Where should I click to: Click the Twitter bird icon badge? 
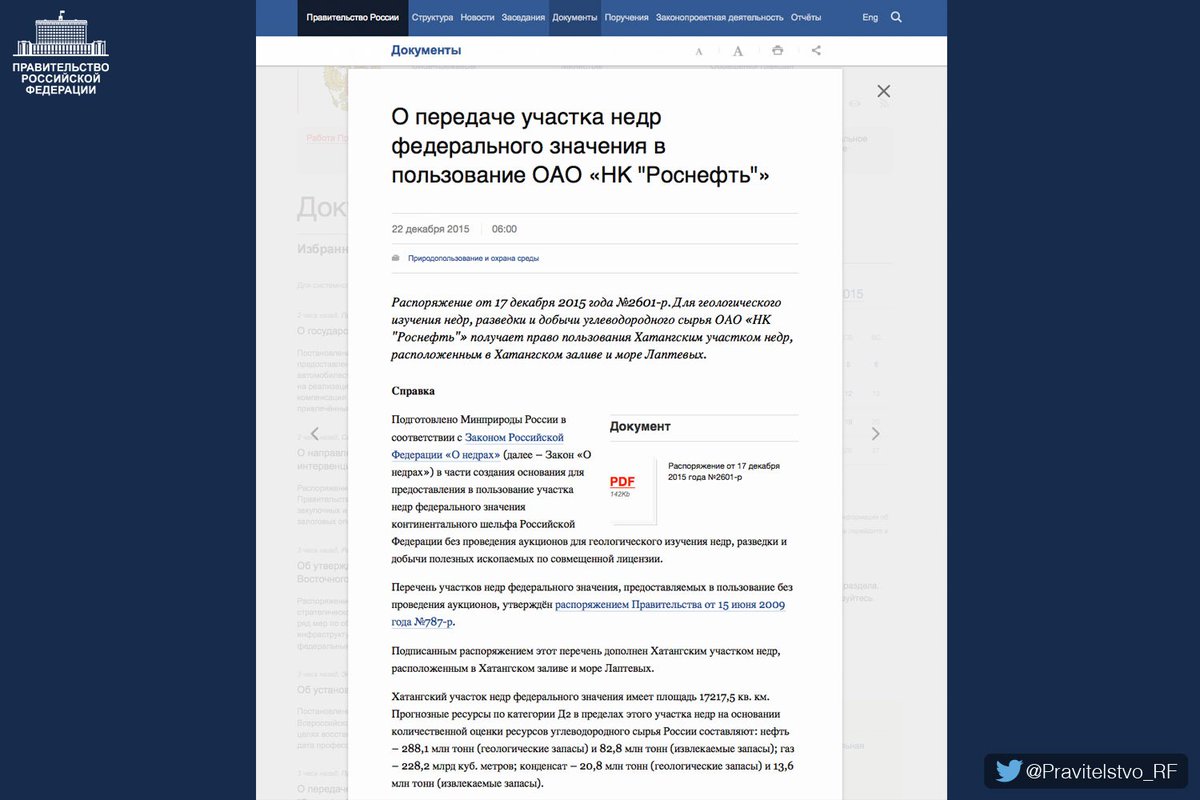(x=1009, y=770)
